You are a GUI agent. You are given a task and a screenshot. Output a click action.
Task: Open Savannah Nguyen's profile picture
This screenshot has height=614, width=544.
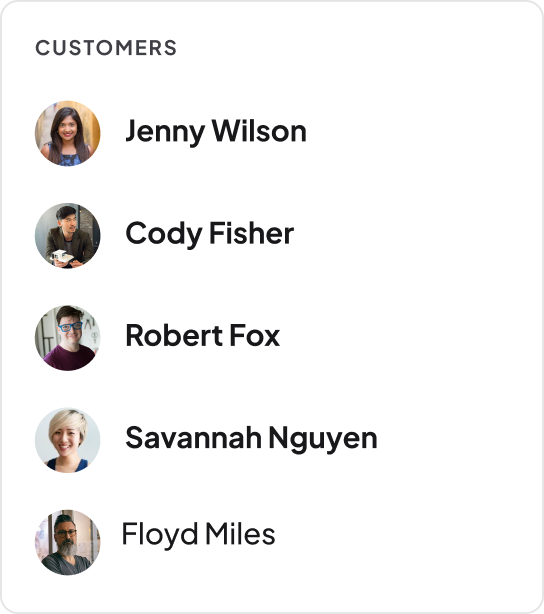[x=67, y=440]
